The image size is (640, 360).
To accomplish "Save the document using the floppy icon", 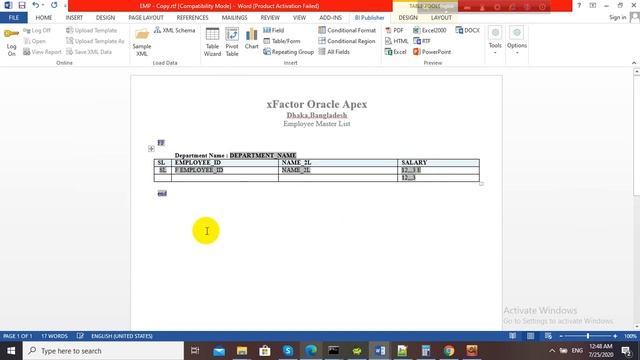I will tap(22, 5).
